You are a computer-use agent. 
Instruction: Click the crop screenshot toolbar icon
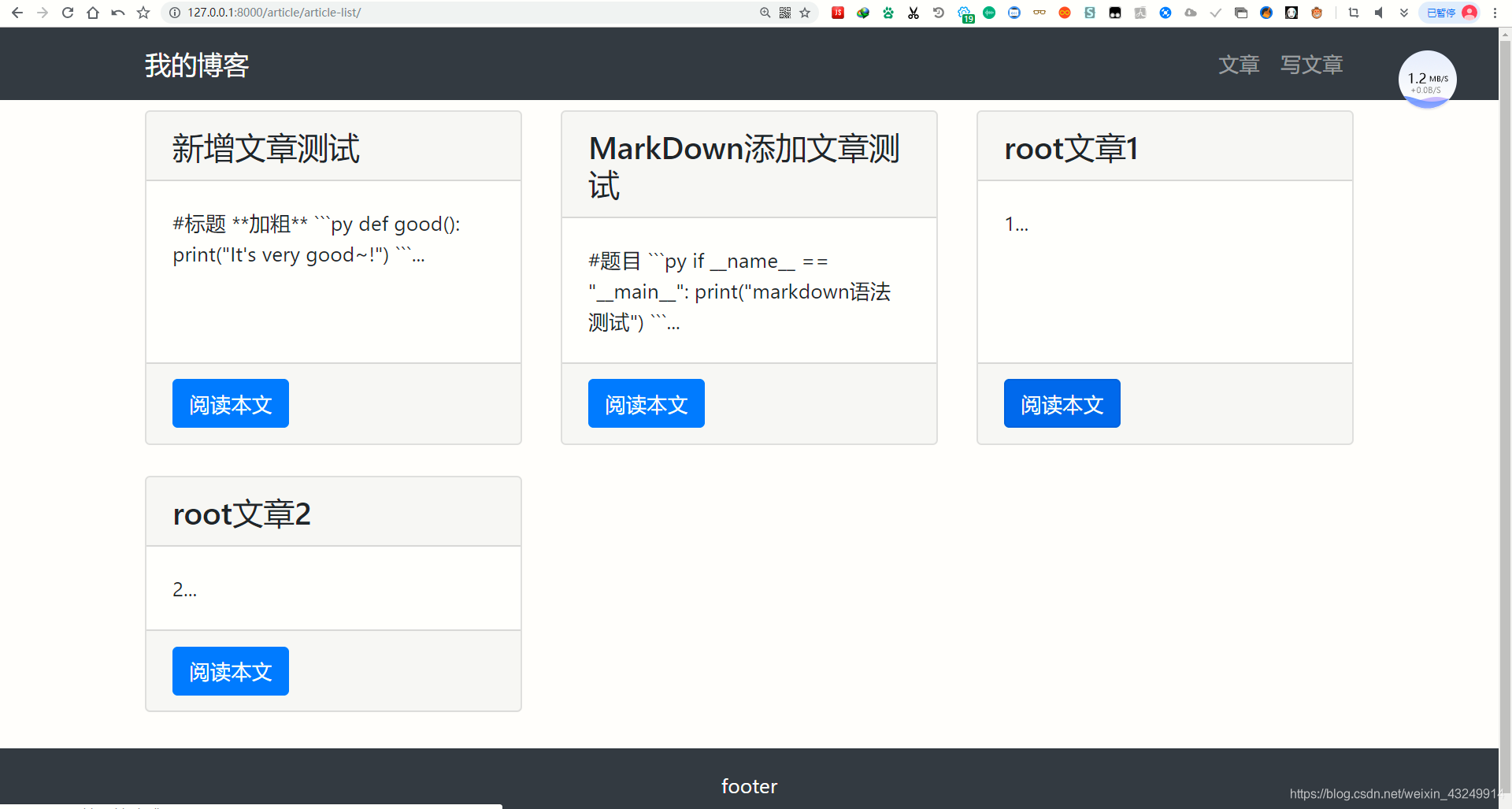(x=1354, y=13)
